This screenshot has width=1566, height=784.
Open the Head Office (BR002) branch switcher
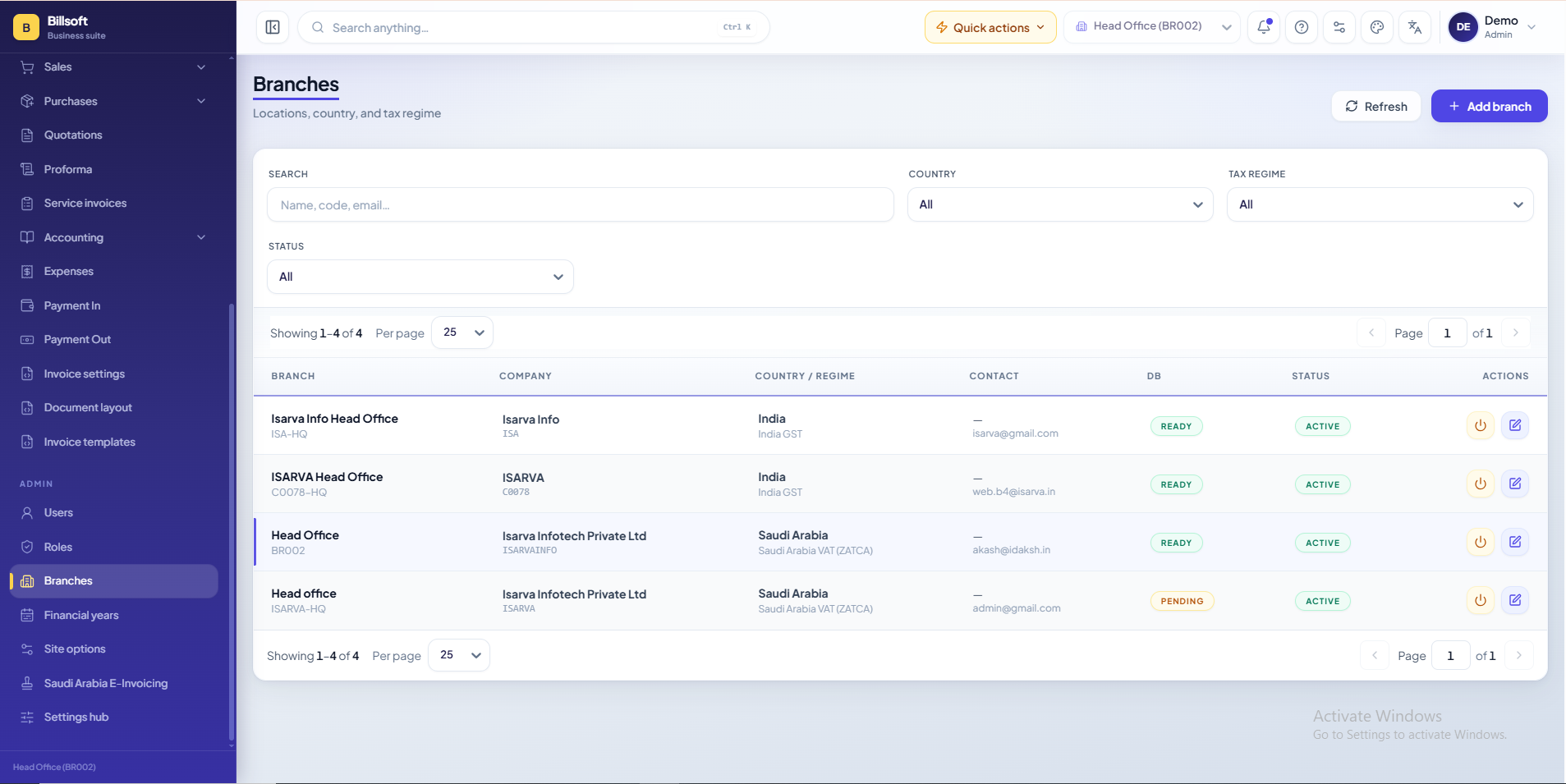pyautogui.click(x=1153, y=27)
